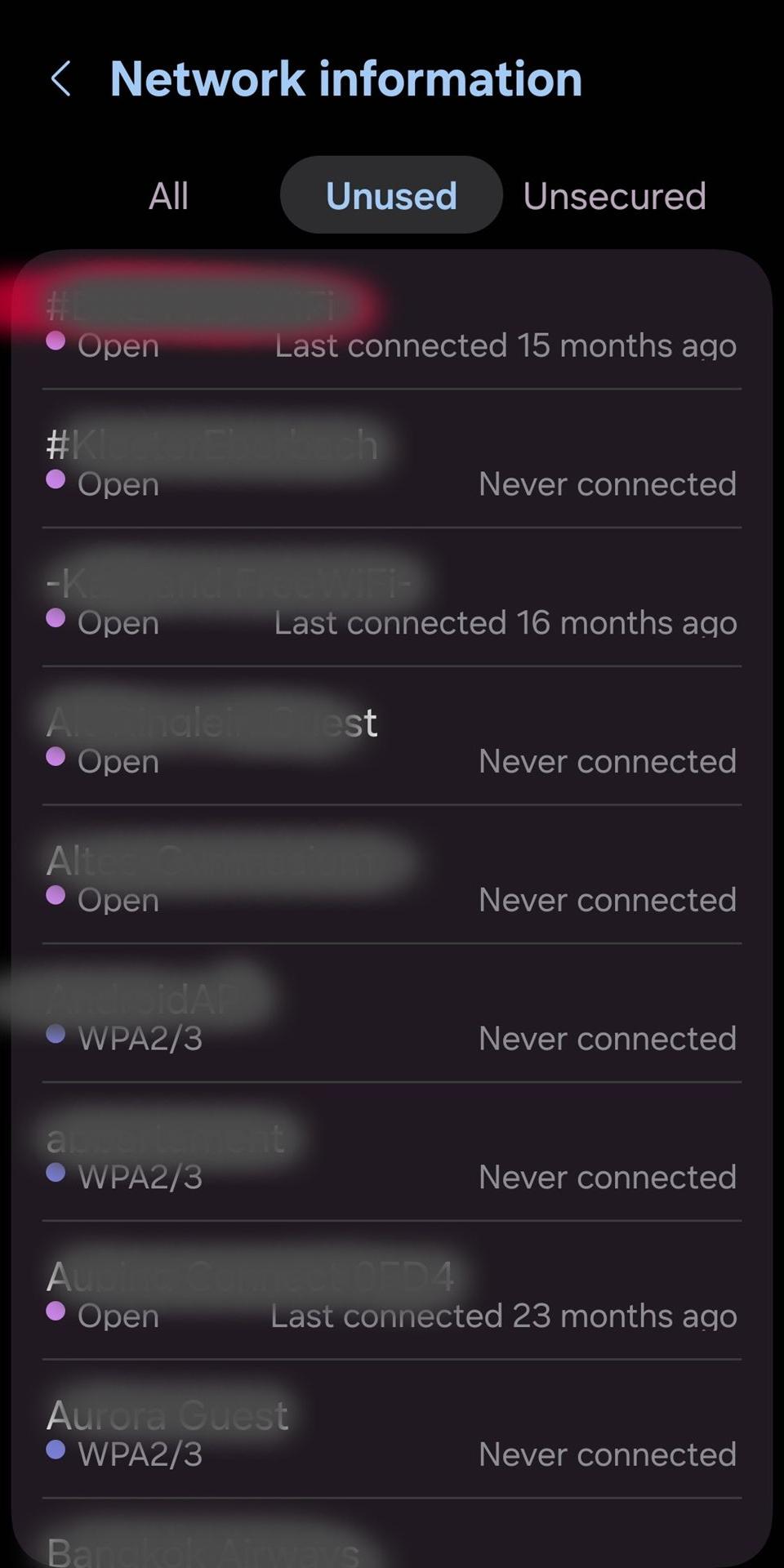The image size is (784, 1568).
Task: Tap pink dot of 15-months-ago network
Action: tap(56, 341)
